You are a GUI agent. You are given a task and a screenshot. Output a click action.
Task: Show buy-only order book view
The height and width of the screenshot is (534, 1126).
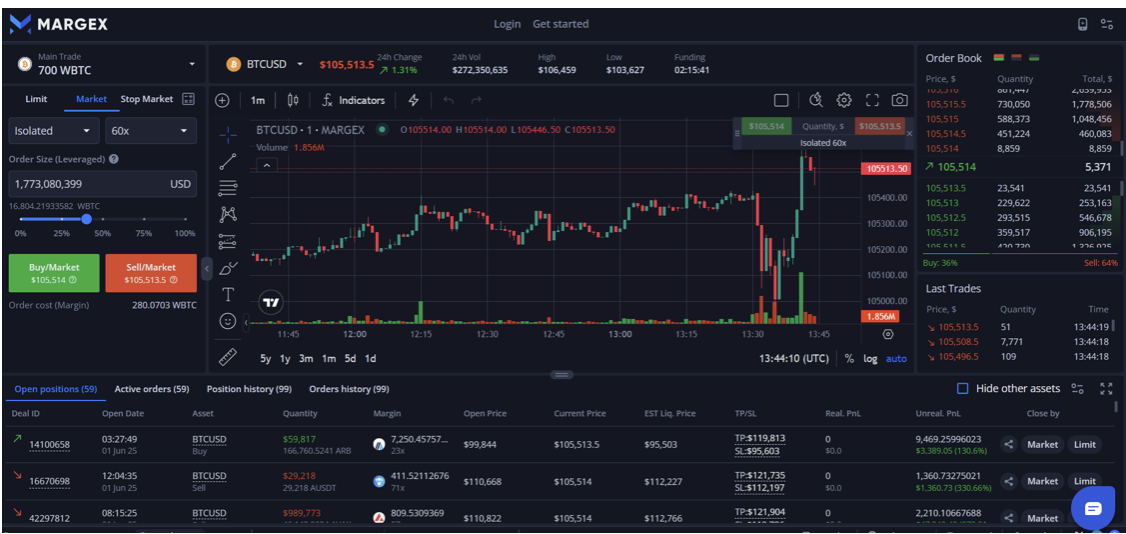pos(1034,57)
